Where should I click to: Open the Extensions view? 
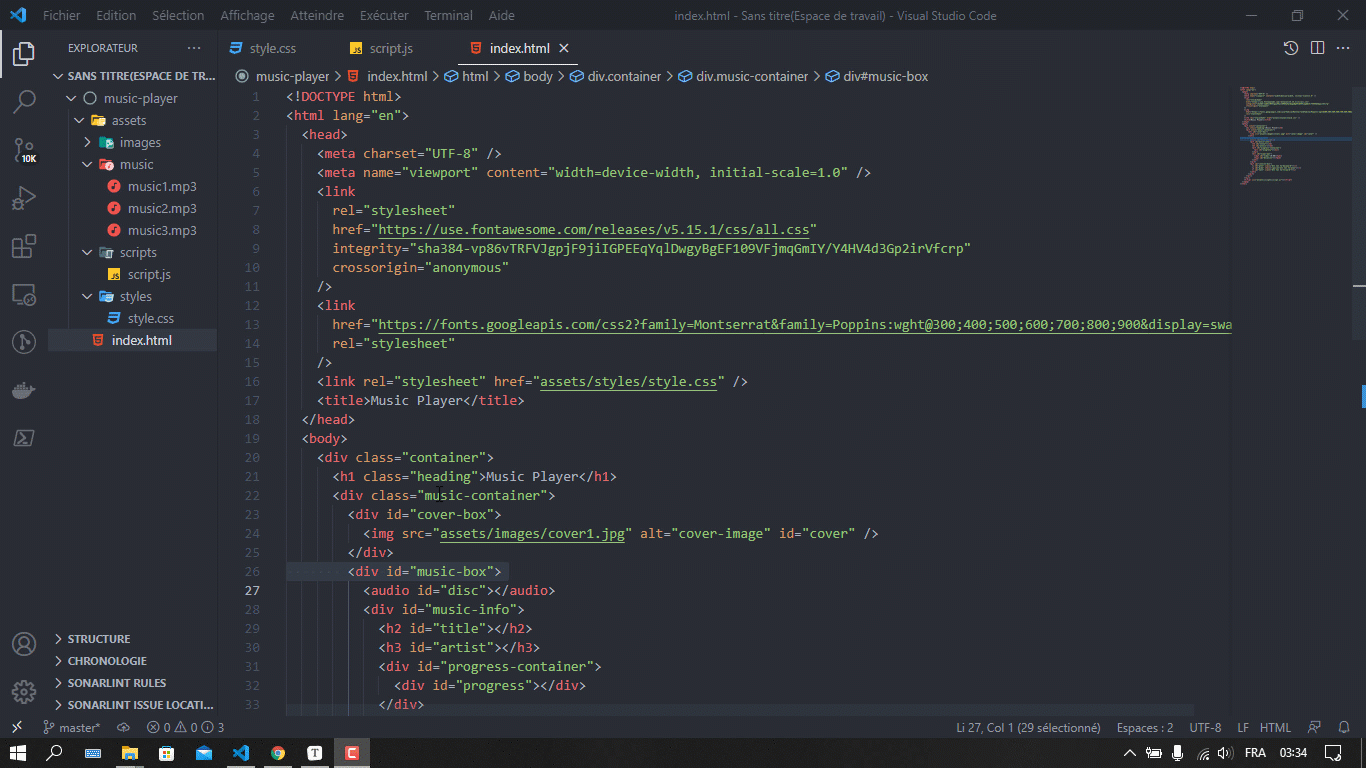click(24, 245)
